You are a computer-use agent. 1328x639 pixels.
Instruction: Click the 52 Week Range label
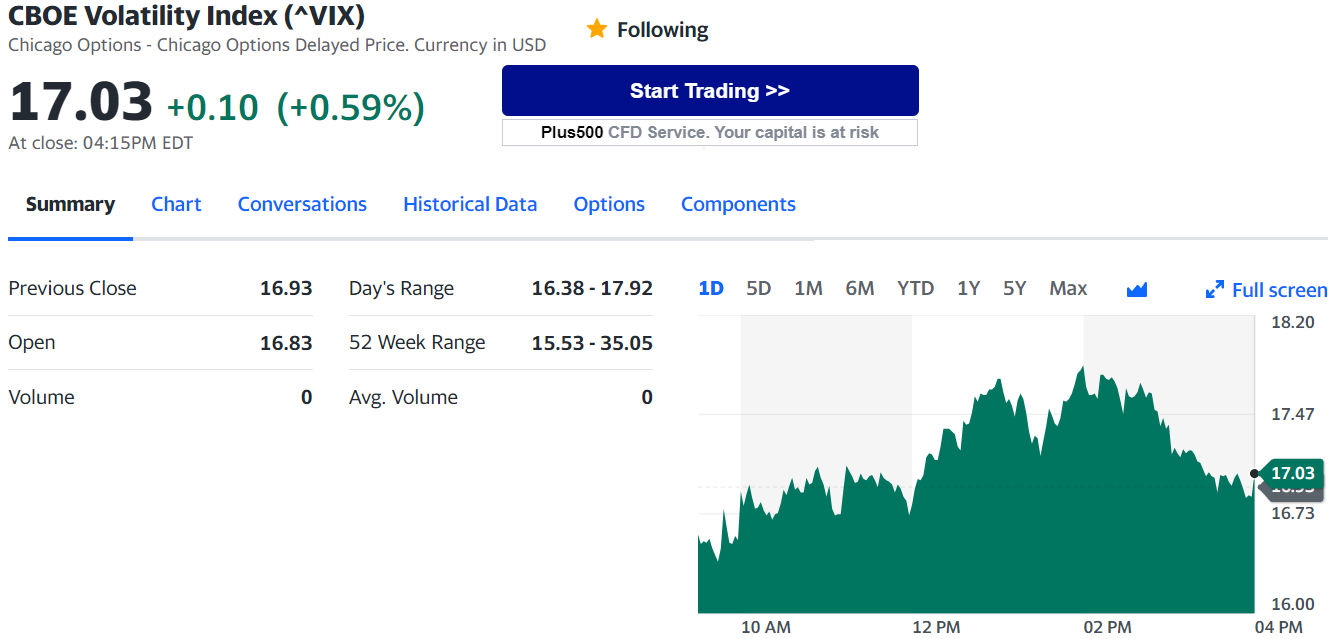tap(417, 343)
